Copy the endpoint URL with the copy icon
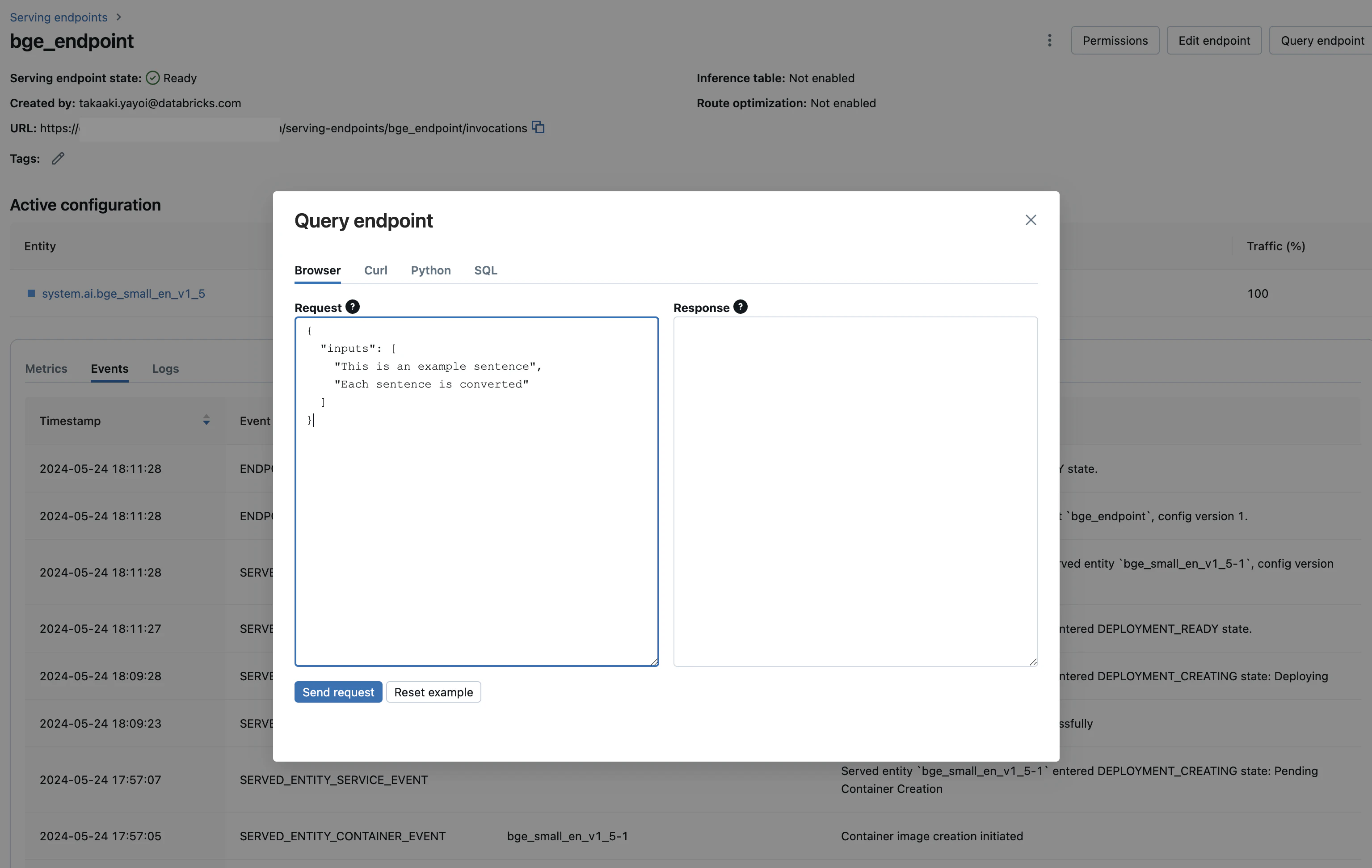The image size is (1372, 868). click(538, 127)
